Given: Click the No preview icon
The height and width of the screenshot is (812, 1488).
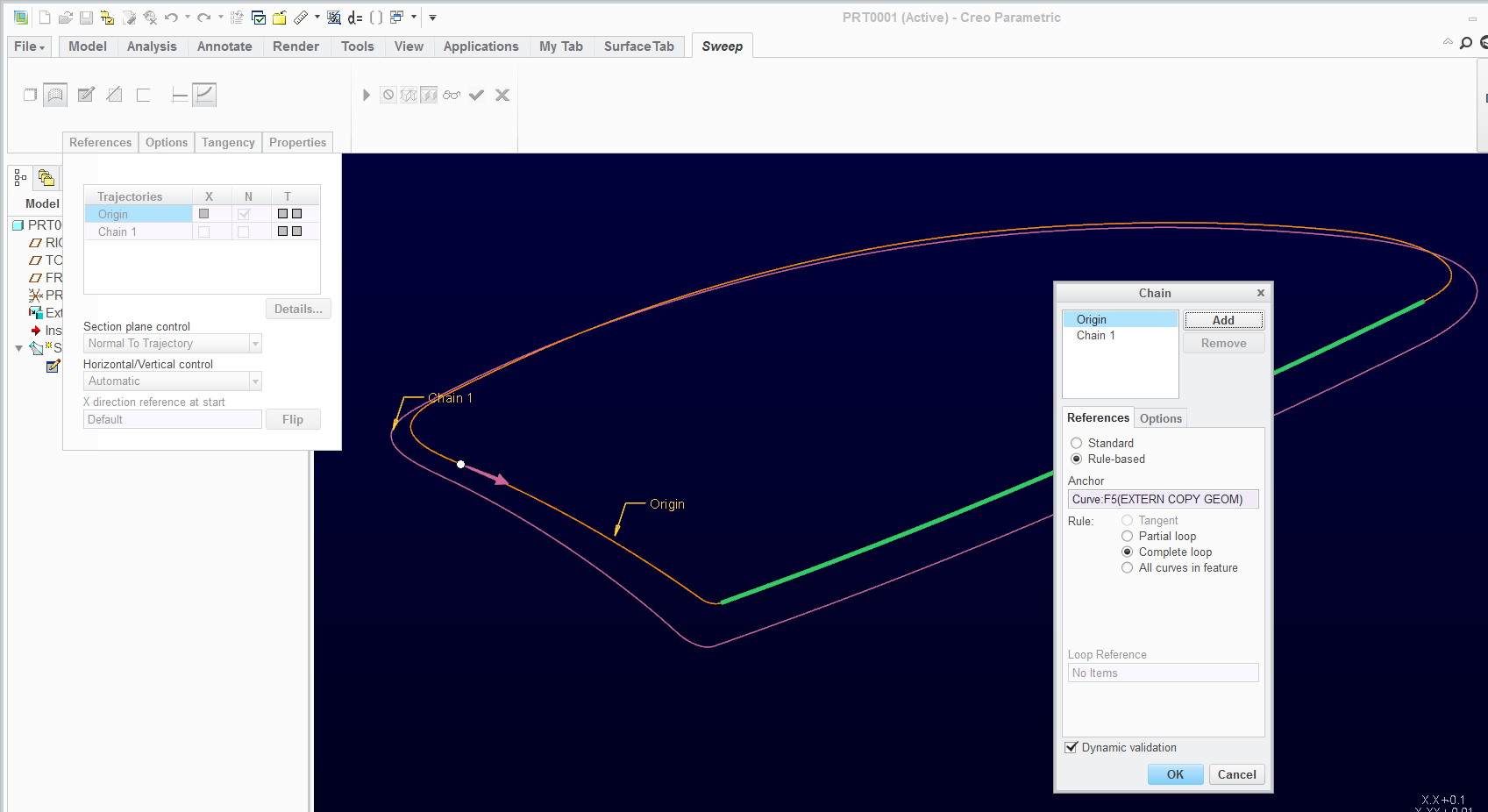Looking at the screenshot, I should [x=388, y=95].
